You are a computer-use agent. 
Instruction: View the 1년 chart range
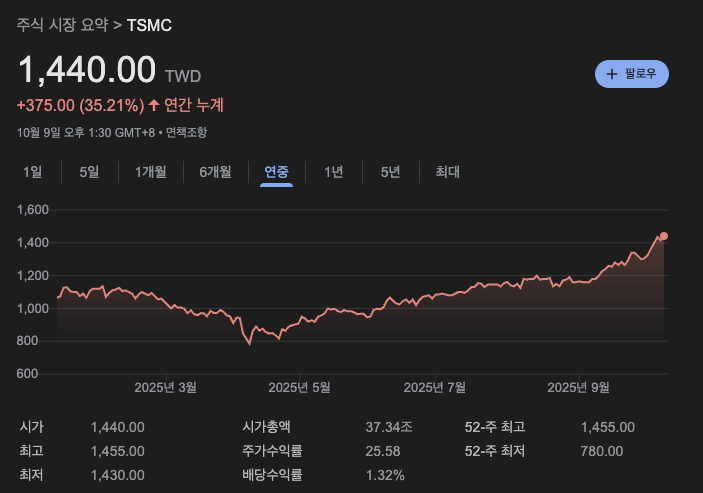click(333, 172)
